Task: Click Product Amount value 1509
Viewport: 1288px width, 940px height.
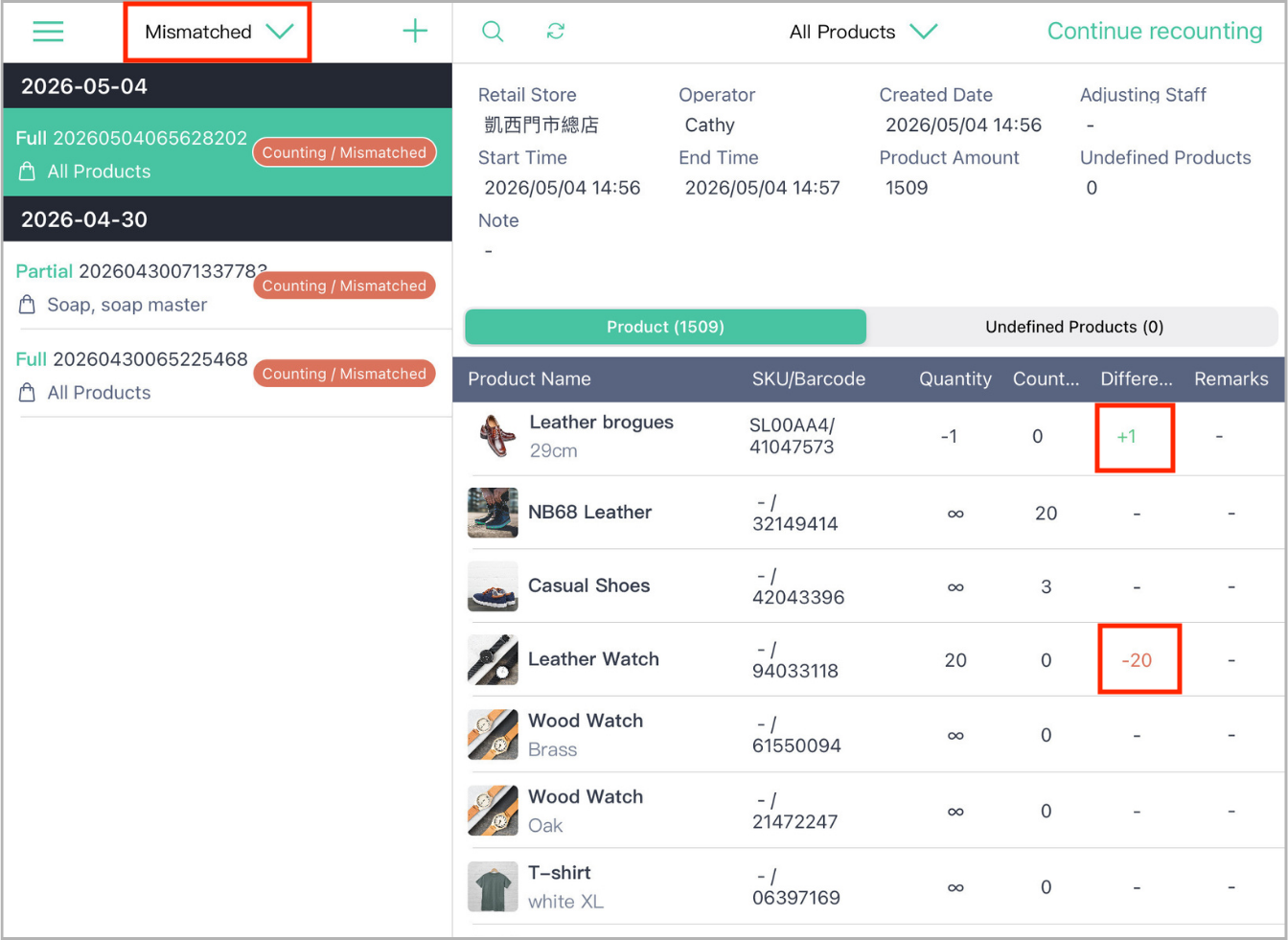Action: pos(907,188)
